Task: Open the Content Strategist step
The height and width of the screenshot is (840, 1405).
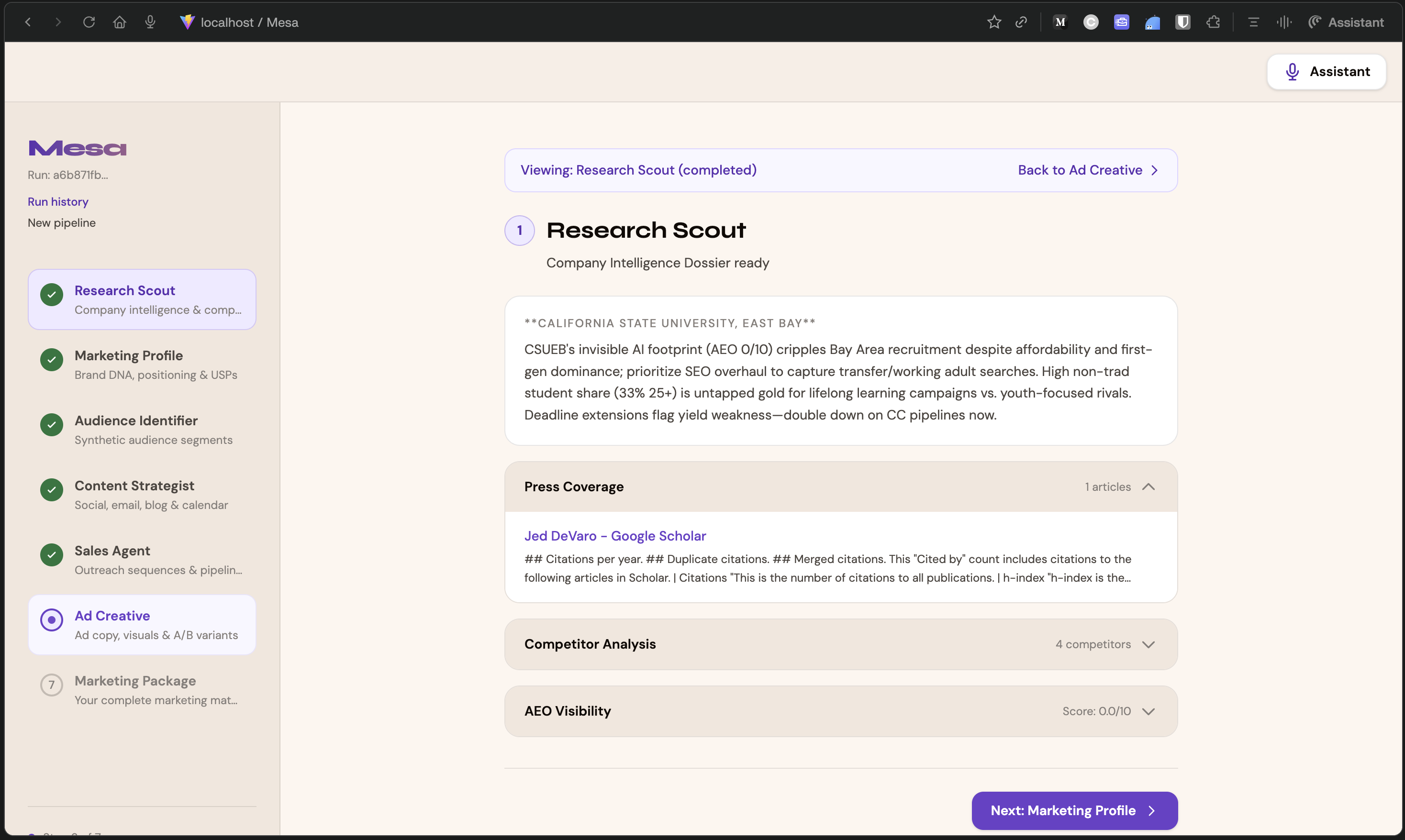Action: (x=134, y=486)
